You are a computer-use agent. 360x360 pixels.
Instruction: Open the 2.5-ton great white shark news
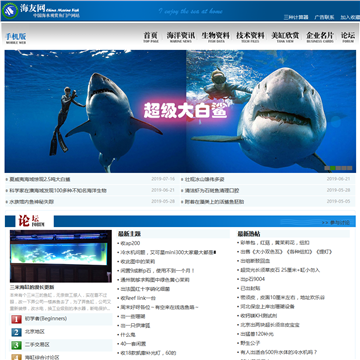tap(40, 179)
